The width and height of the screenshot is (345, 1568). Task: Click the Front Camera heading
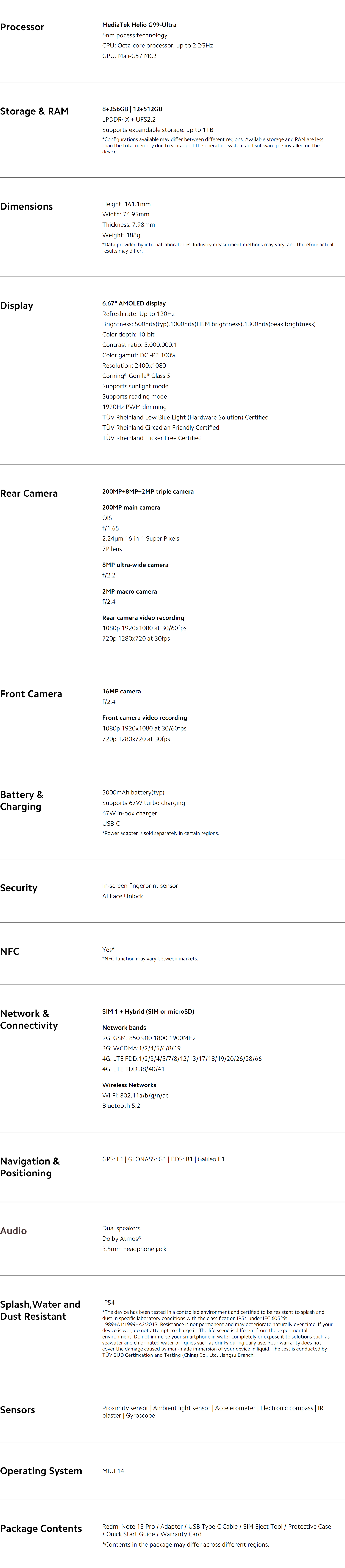31,694
